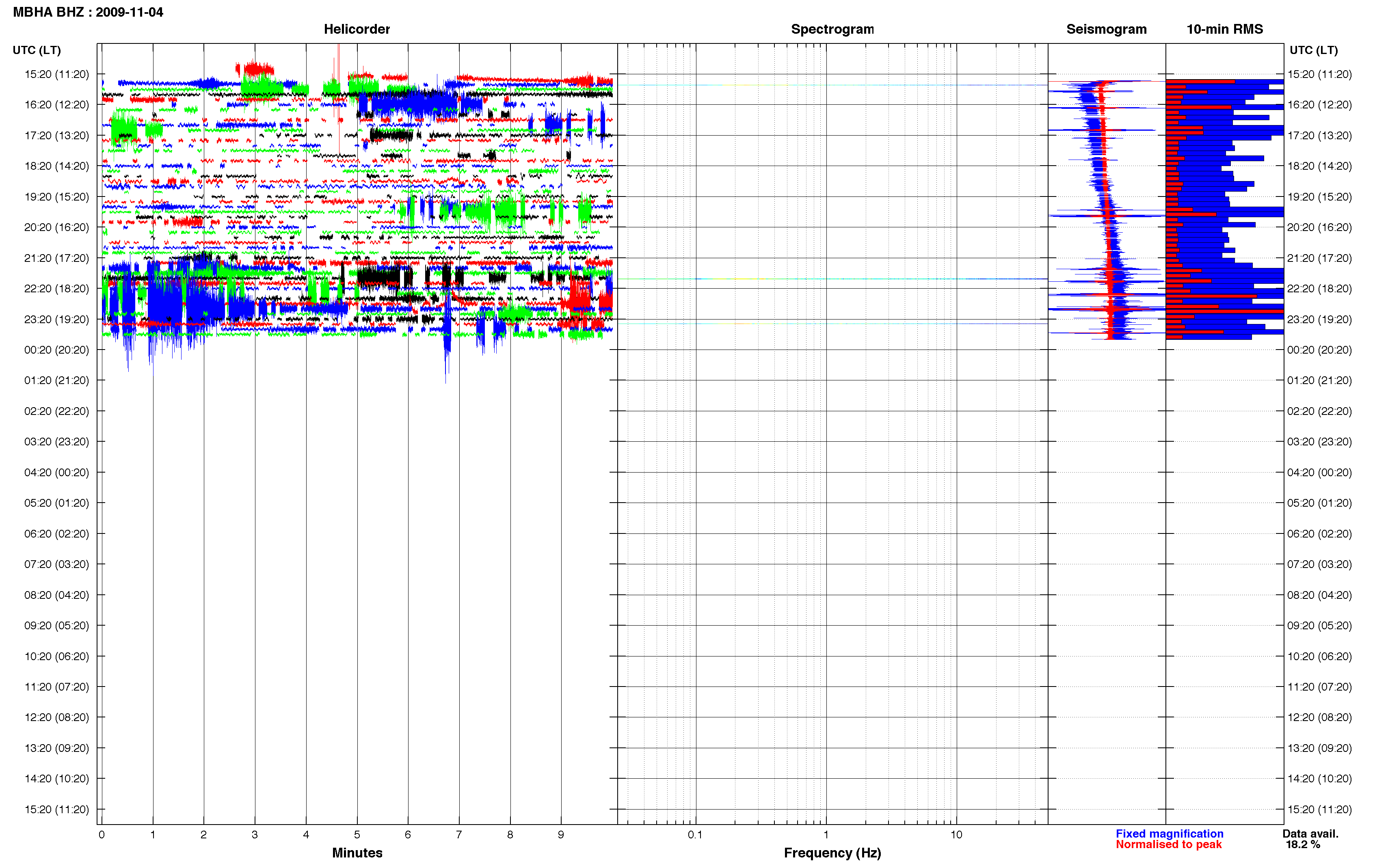Click left time label '11:20 (07:20)'
This screenshot has height=868, width=1388.
[57, 687]
